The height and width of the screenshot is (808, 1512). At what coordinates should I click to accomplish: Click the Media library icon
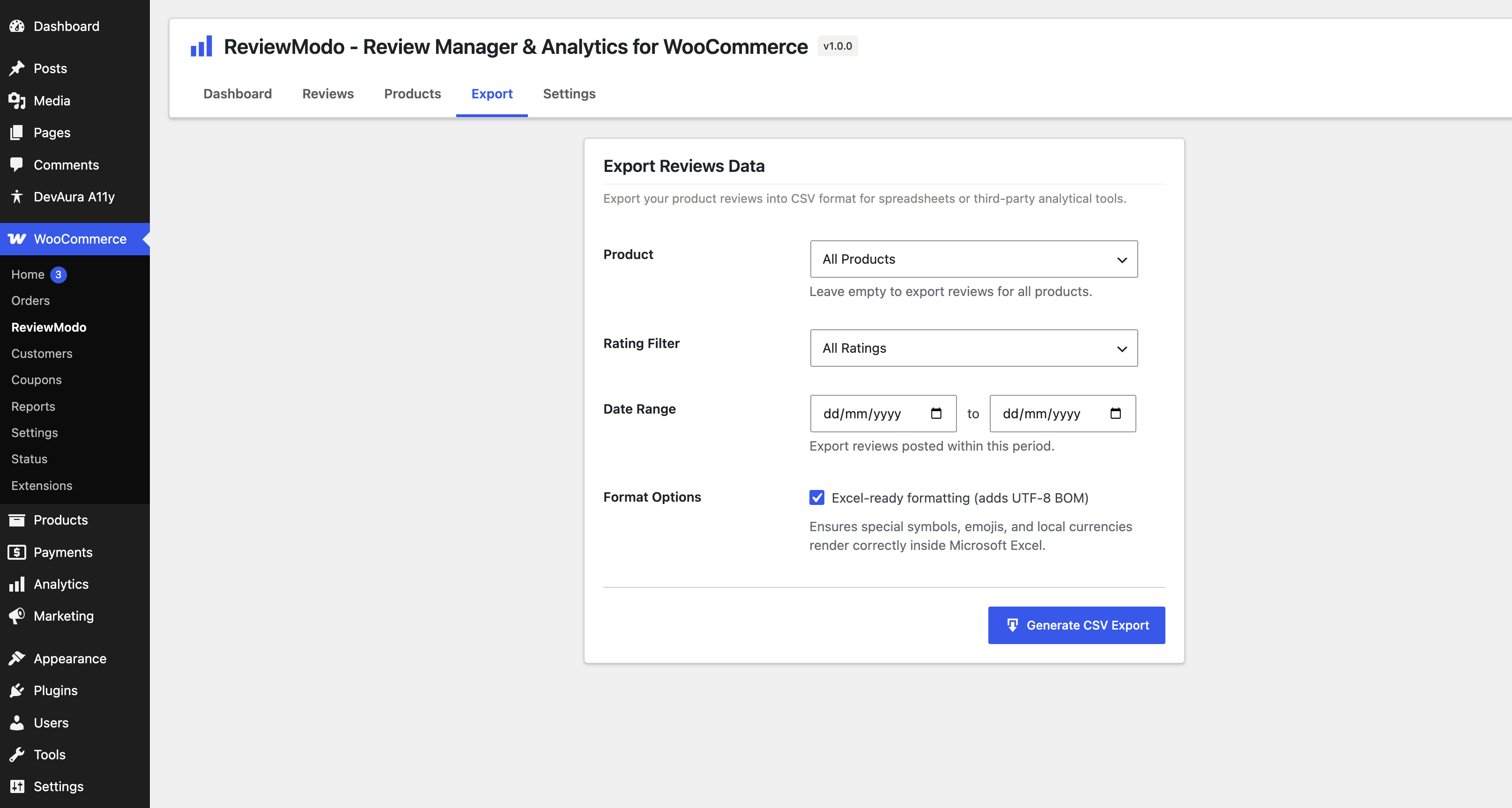[17, 101]
